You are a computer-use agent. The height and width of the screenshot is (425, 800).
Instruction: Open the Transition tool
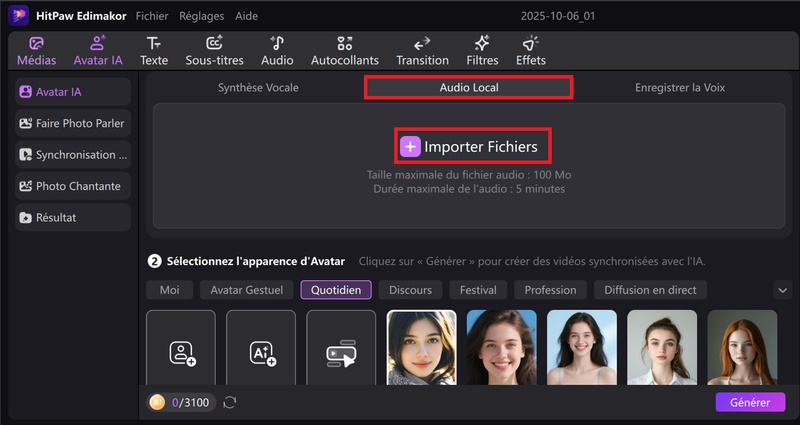pyautogui.click(x=422, y=51)
